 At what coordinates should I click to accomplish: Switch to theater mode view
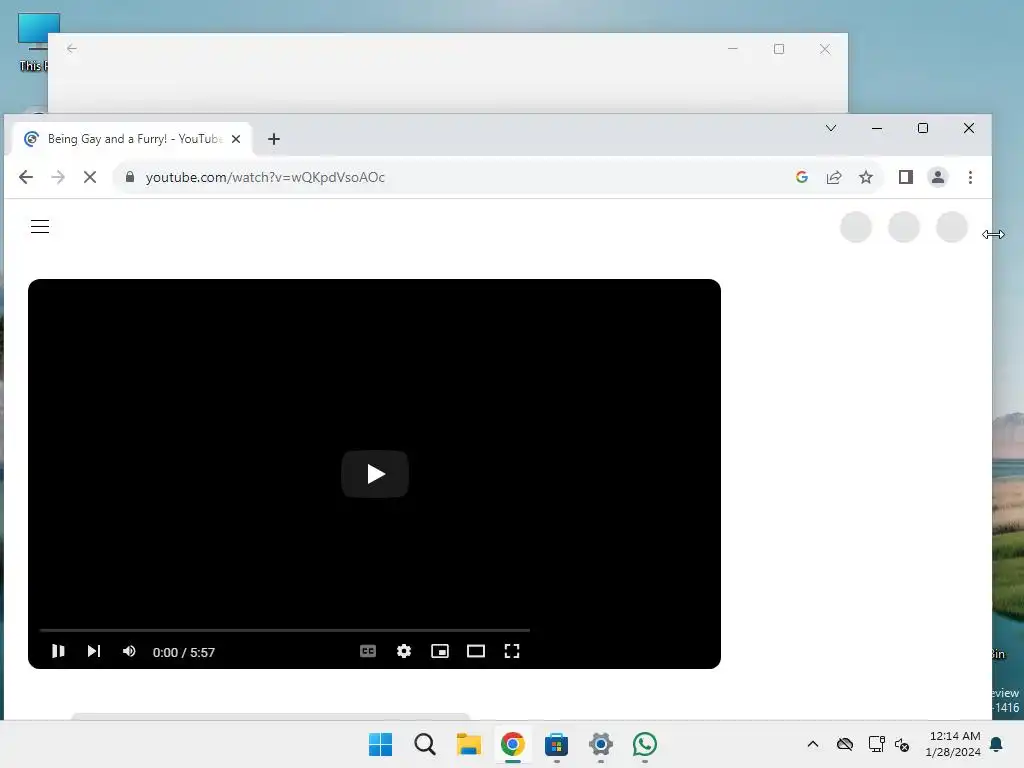coord(476,651)
